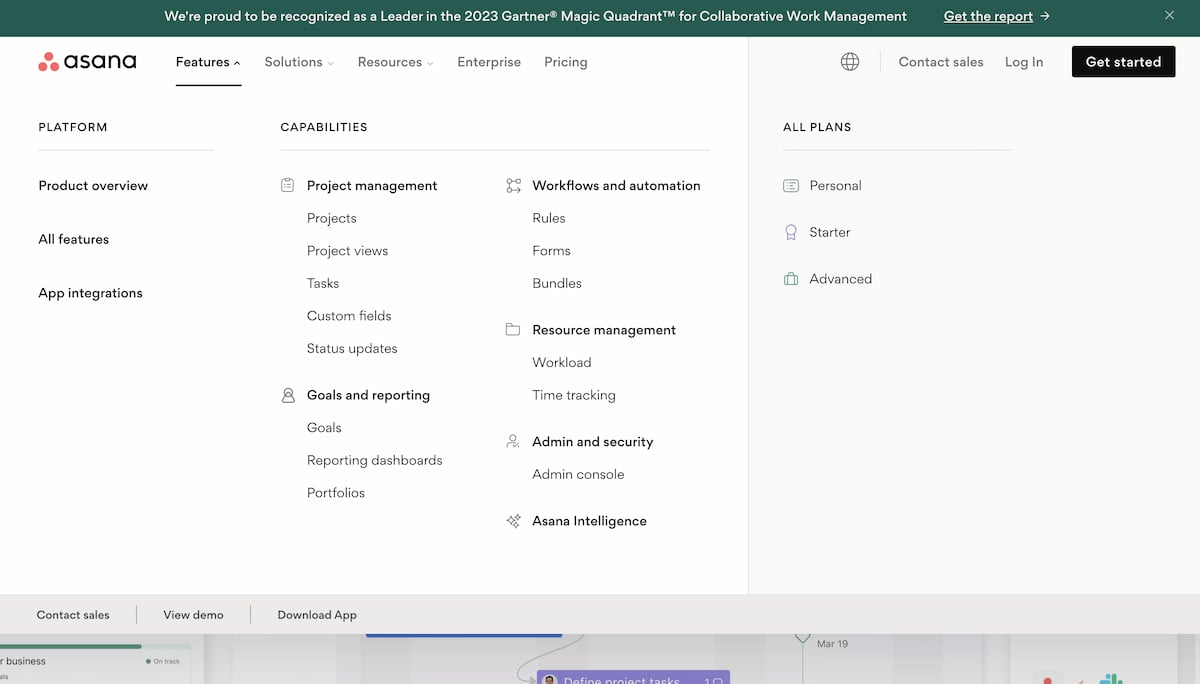The image size is (1200, 684).
Task: Select the Personal plan icon
Action: [789, 185]
